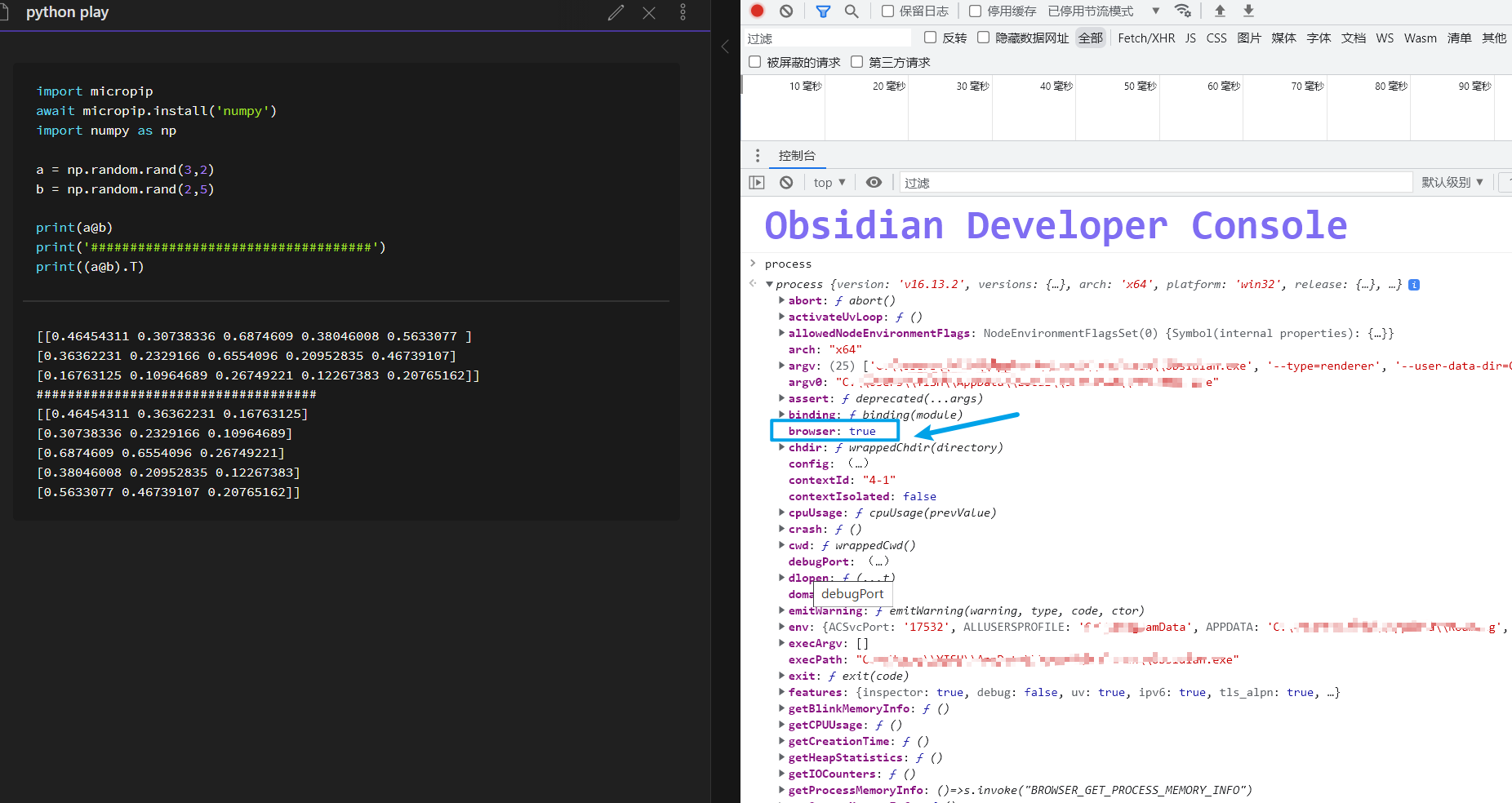This screenshot has height=803, width=1512.
Task: Filter requests by Wasm type
Action: tap(1421, 38)
